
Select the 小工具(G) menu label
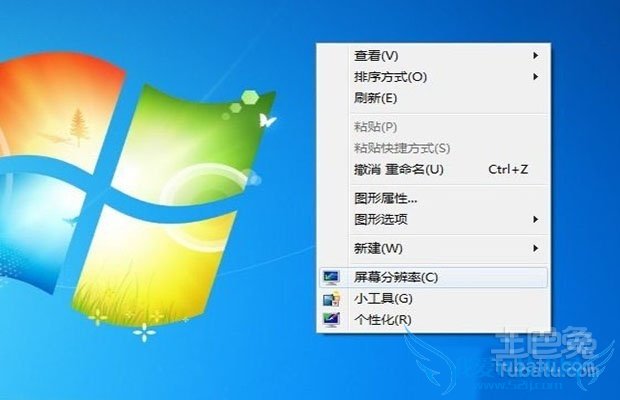coord(383,299)
